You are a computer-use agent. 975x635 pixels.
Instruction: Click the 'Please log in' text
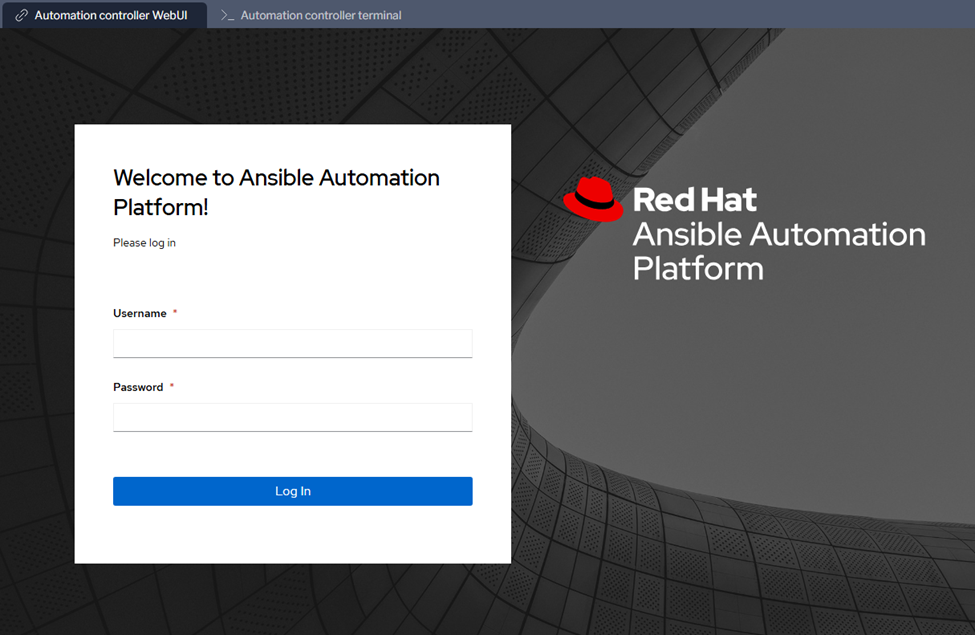click(x=144, y=243)
